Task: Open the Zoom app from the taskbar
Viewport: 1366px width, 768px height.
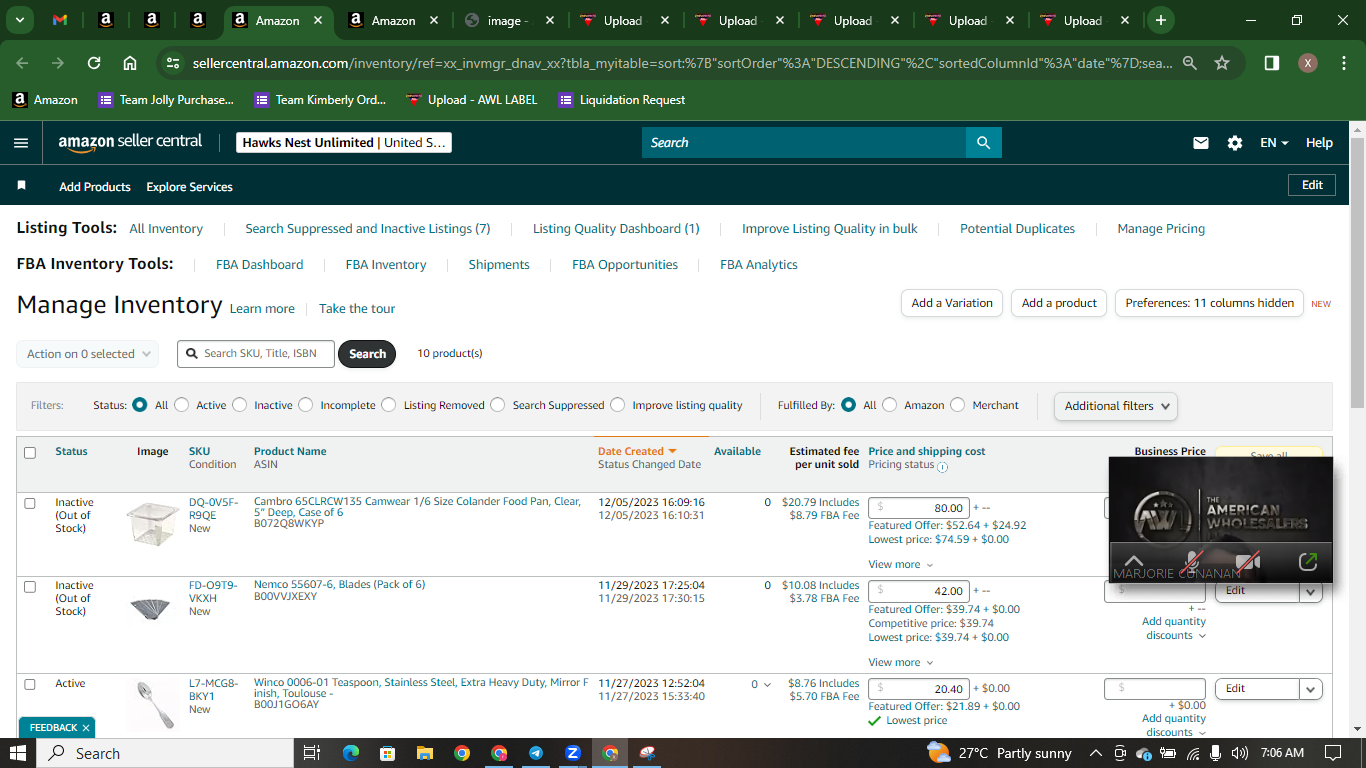Action: [x=573, y=753]
